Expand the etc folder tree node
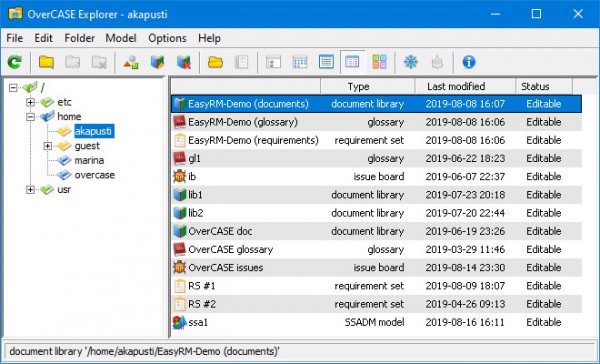This screenshot has width=600, height=364. click(x=31, y=102)
